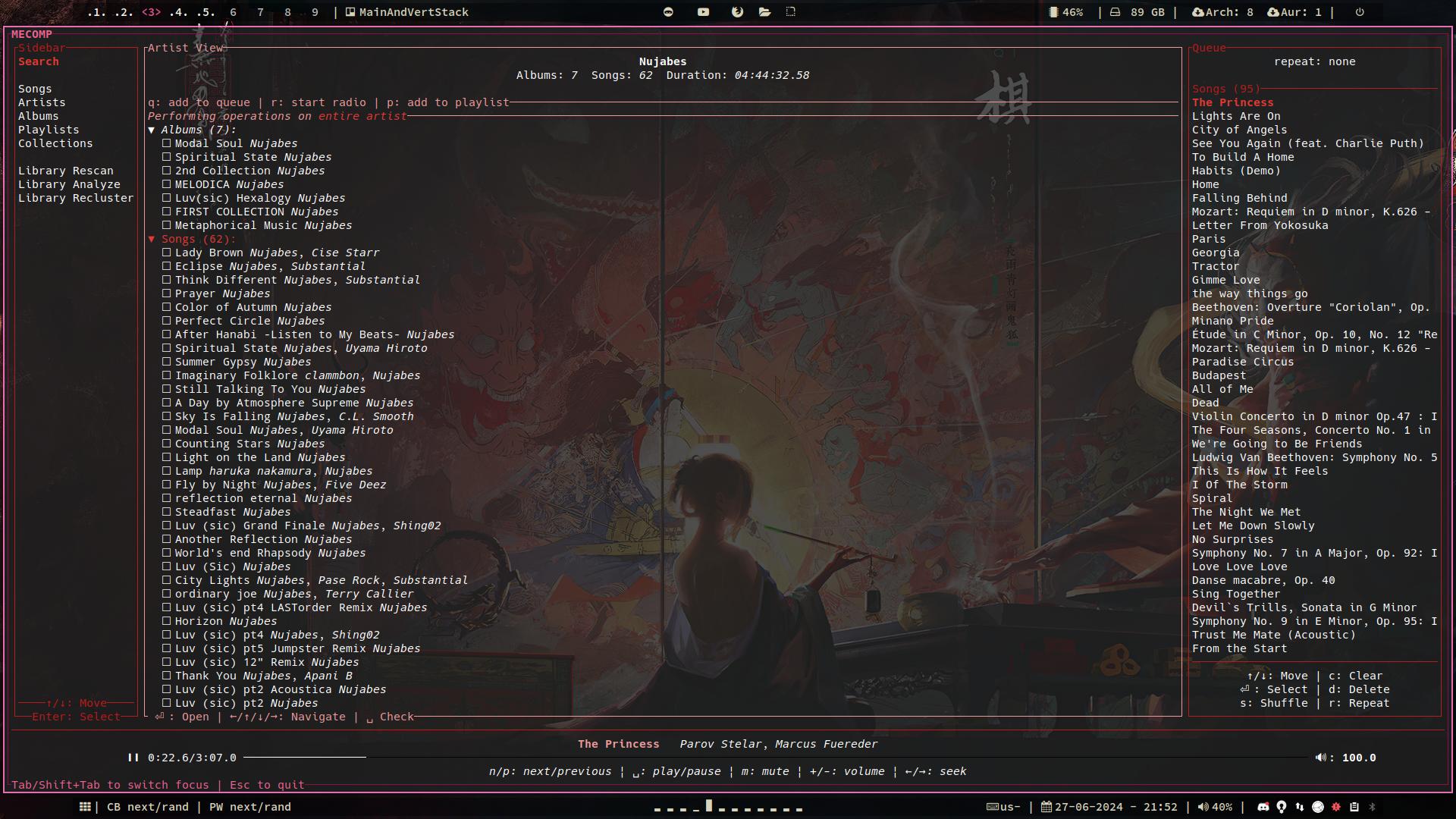Click the app grid icon in bottom bar
Image resolution: width=1456 pixels, height=819 pixels.
click(x=85, y=807)
